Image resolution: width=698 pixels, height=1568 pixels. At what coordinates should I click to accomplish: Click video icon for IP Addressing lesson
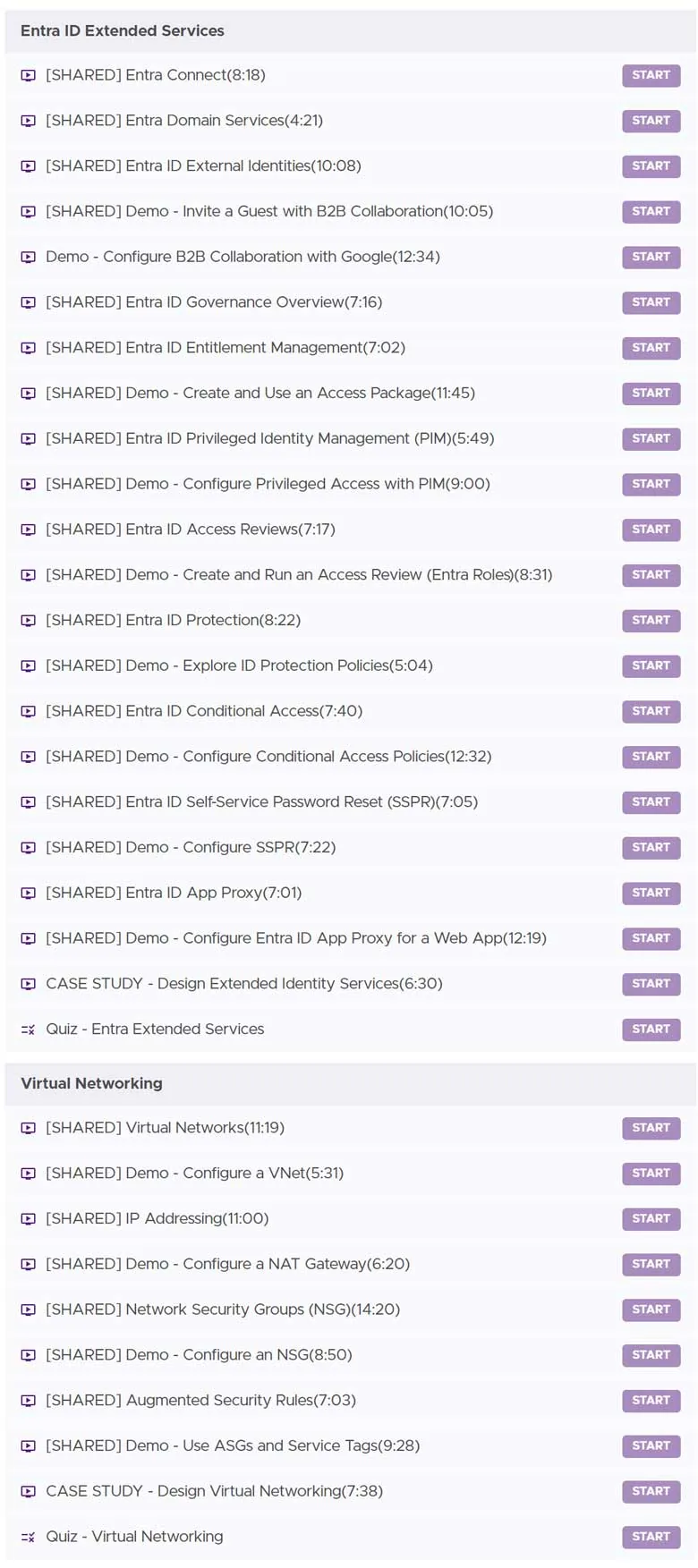click(29, 1218)
